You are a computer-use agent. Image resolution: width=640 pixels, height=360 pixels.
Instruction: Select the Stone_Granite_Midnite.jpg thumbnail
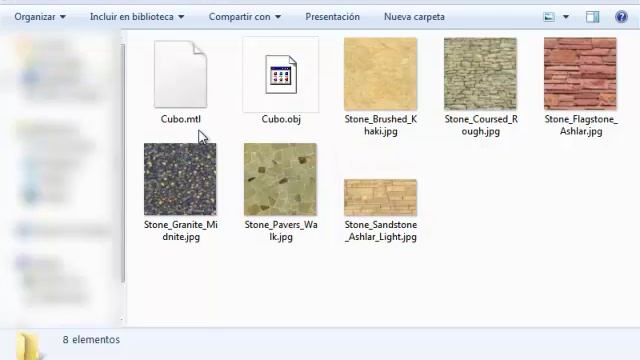[180, 179]
